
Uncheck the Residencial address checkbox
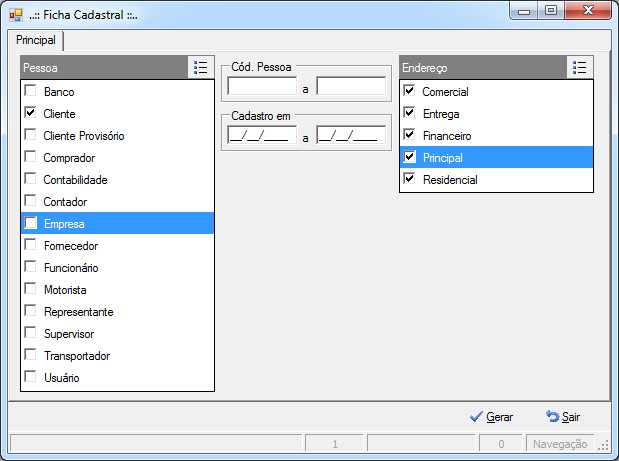[x=409, y=179]
